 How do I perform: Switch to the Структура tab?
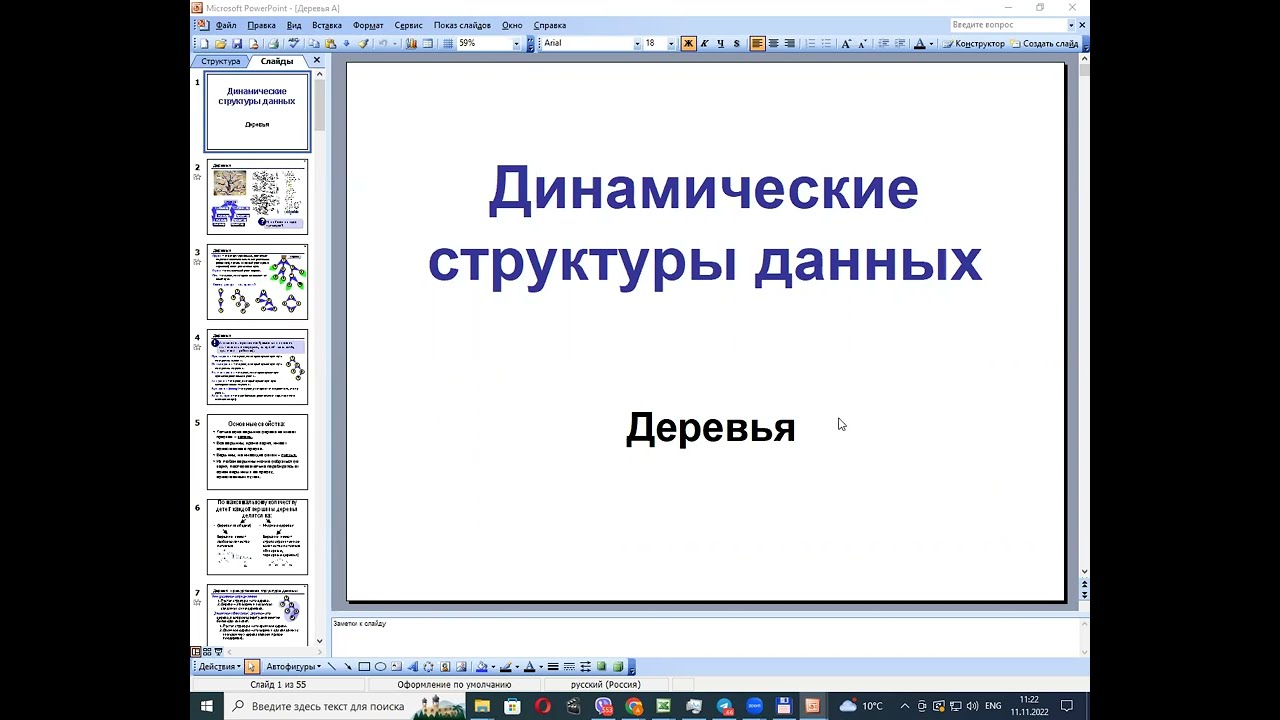coord(220,61)
